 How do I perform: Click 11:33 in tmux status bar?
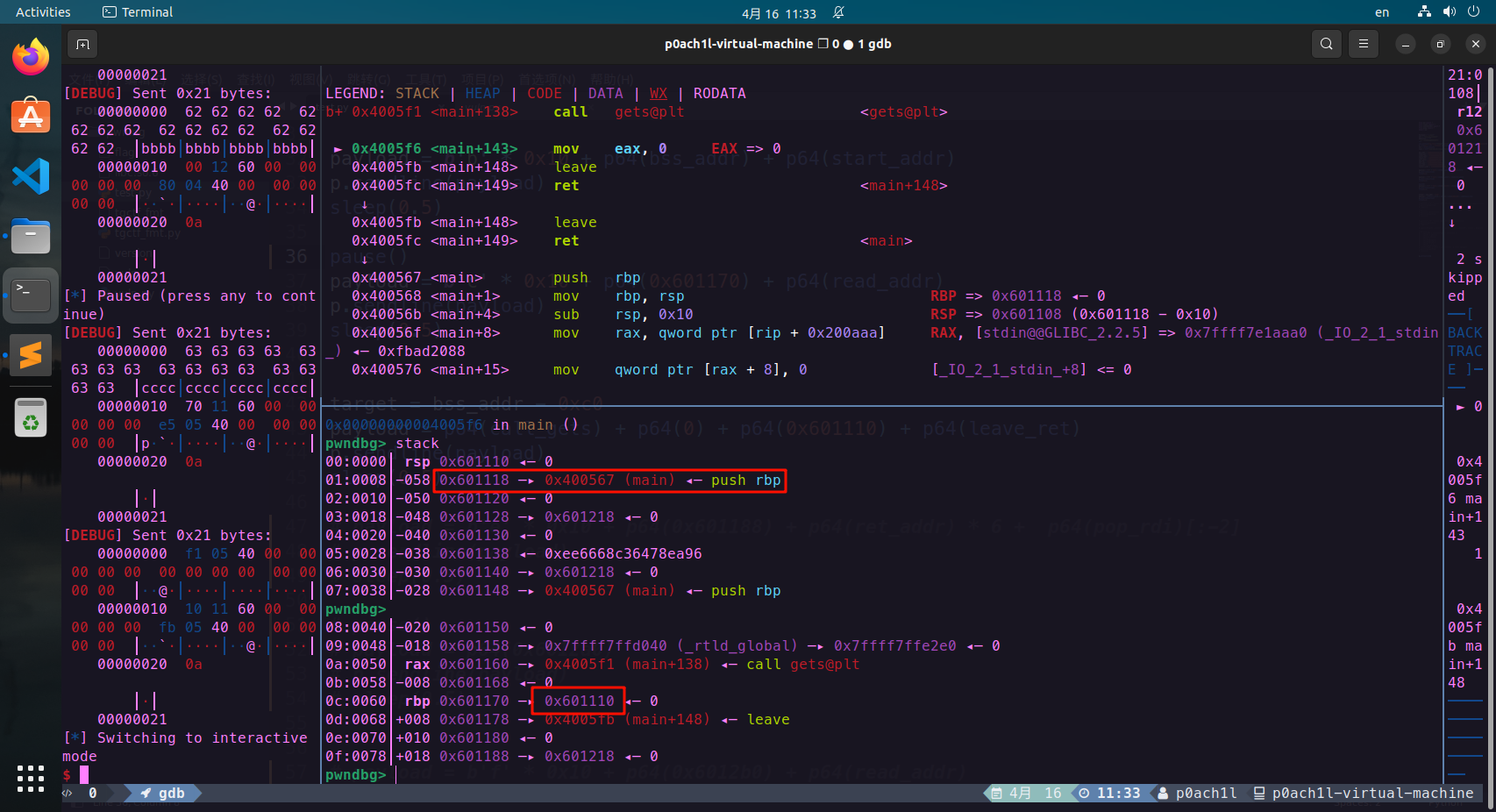tap(1118, 793)
